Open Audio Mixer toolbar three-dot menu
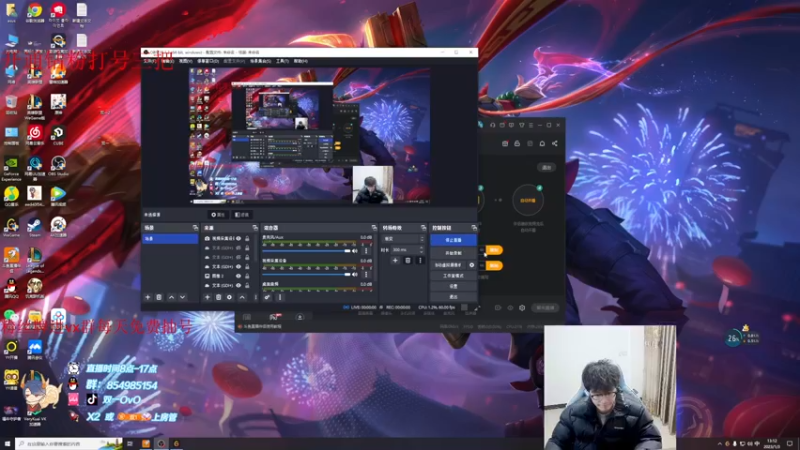Viewport: 800px width, 450px height. [280, 297]
